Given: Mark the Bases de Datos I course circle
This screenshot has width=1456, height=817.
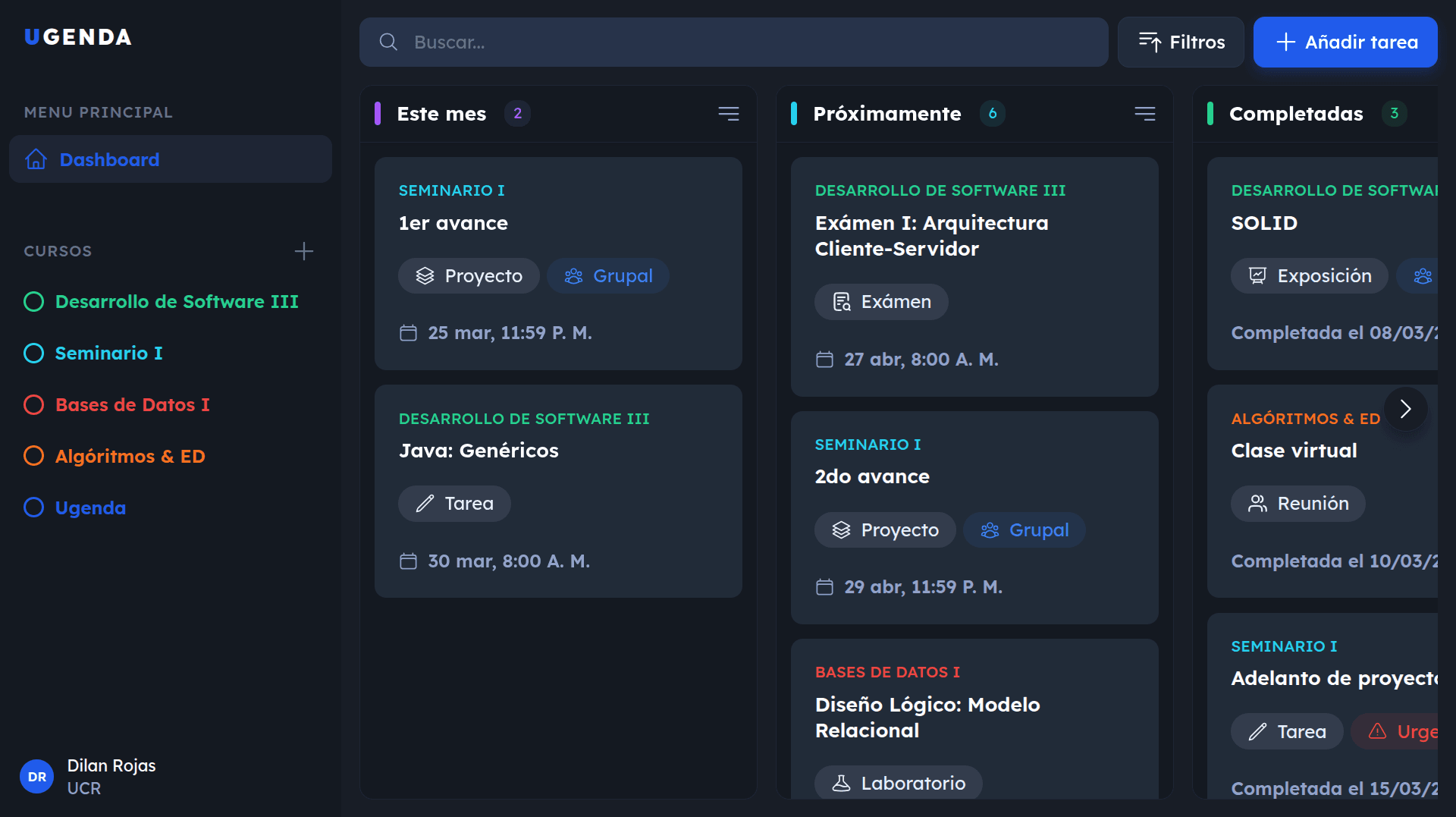Looking at the screenshot, I should 33,404.
